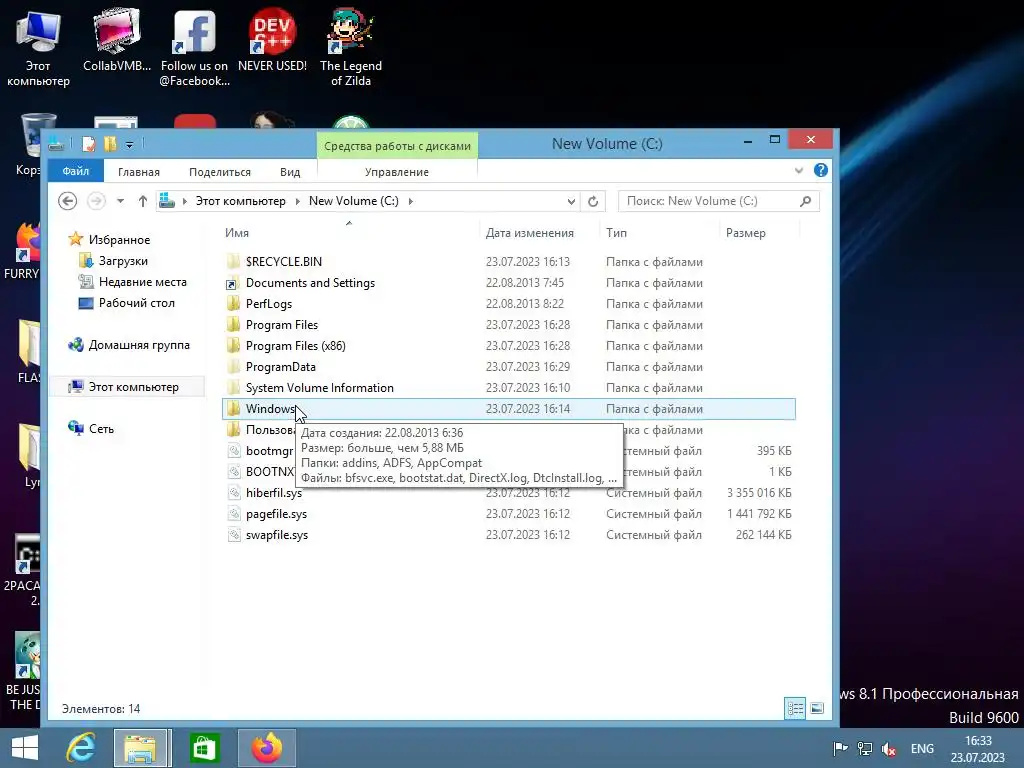Screen dimensions: 1024x768
Task: Expand the address bar history dropdown
Action: pyautogui.click(x=571, y=201)
